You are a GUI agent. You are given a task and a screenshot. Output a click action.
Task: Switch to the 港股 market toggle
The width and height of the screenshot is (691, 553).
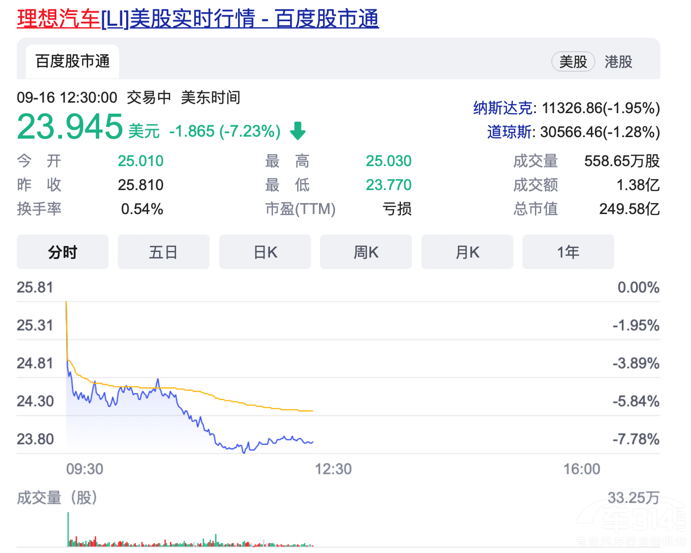pos(618,61)
